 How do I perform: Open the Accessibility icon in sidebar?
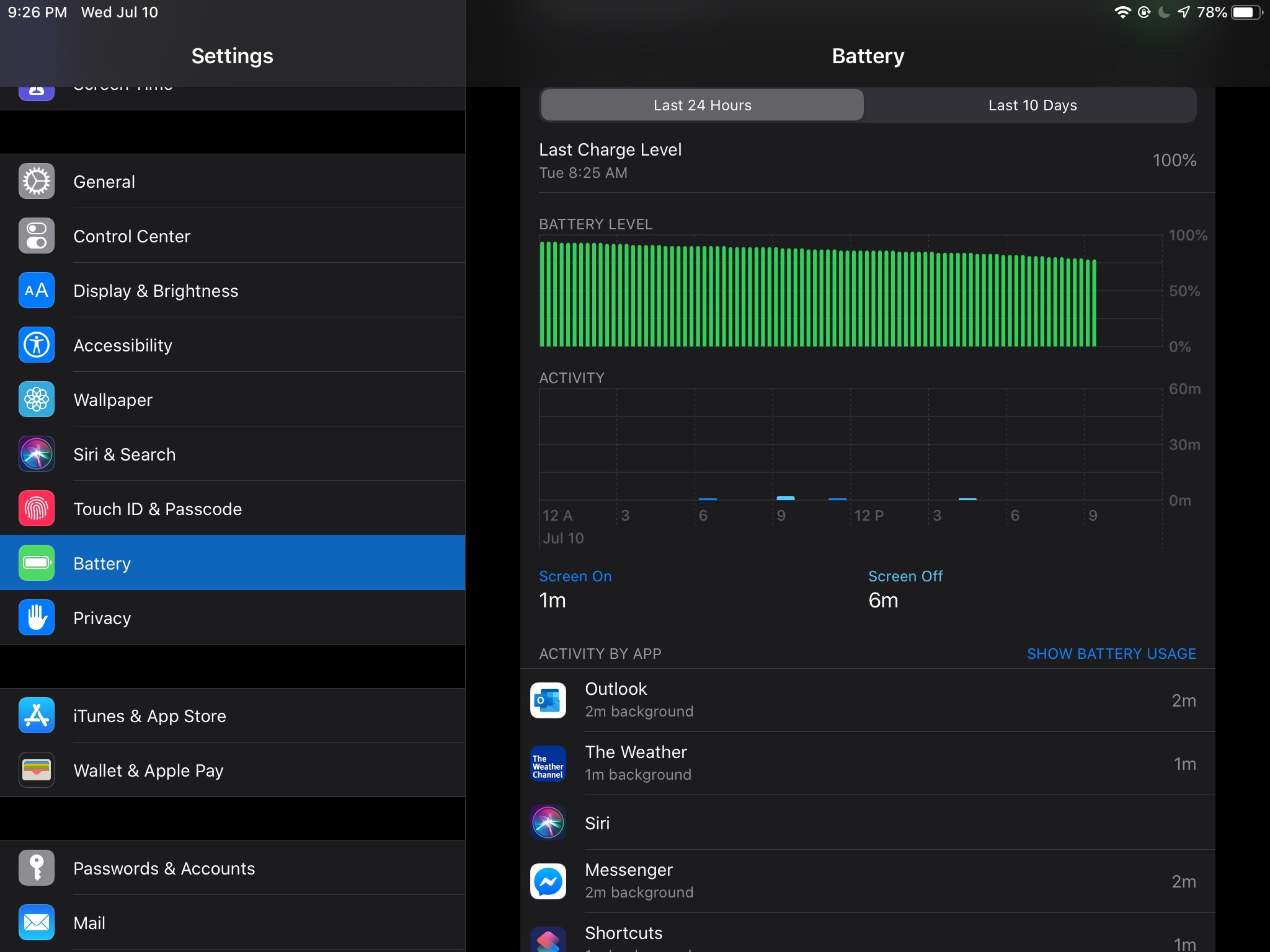click(x=37, y=345)
